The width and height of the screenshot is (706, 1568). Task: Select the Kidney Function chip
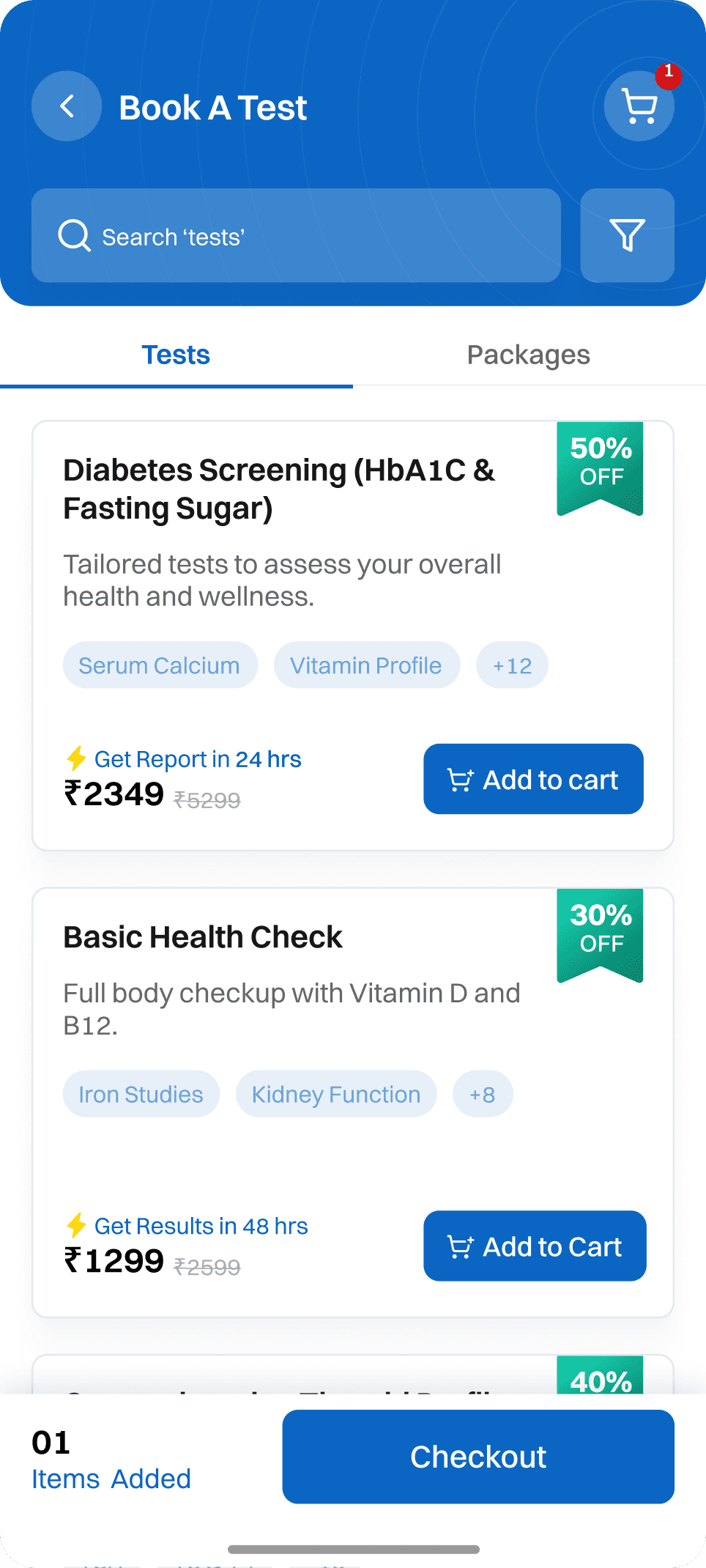pyautogui.click(x=336, y=1094)
